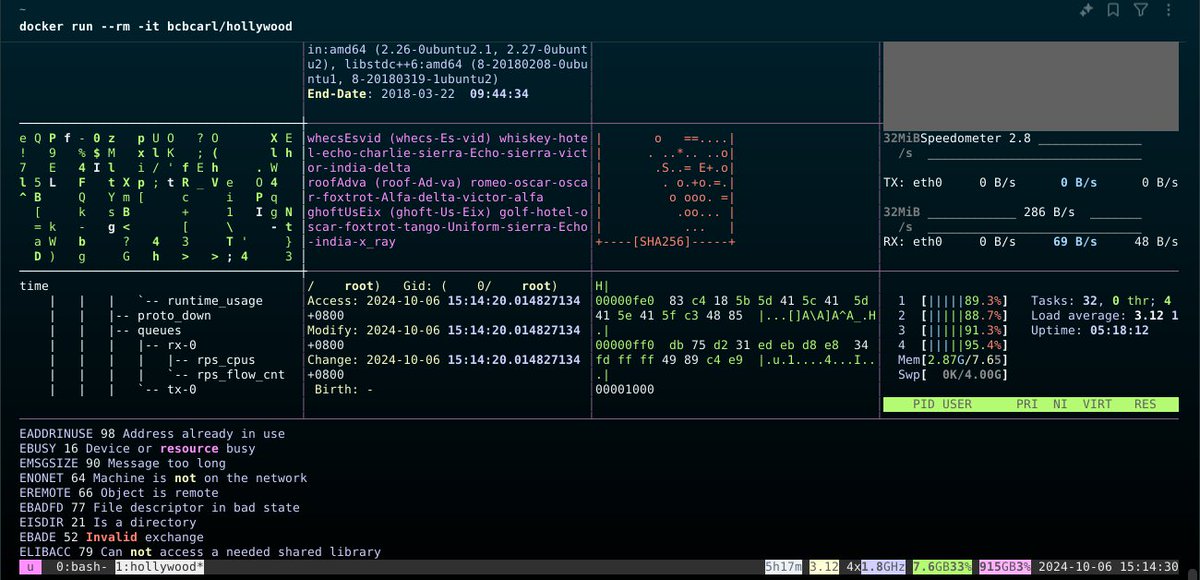This screenshot has width=1200, height=580.
Task: Click the 'ELIBACC 79' error line
Action: tap(200, 552)
